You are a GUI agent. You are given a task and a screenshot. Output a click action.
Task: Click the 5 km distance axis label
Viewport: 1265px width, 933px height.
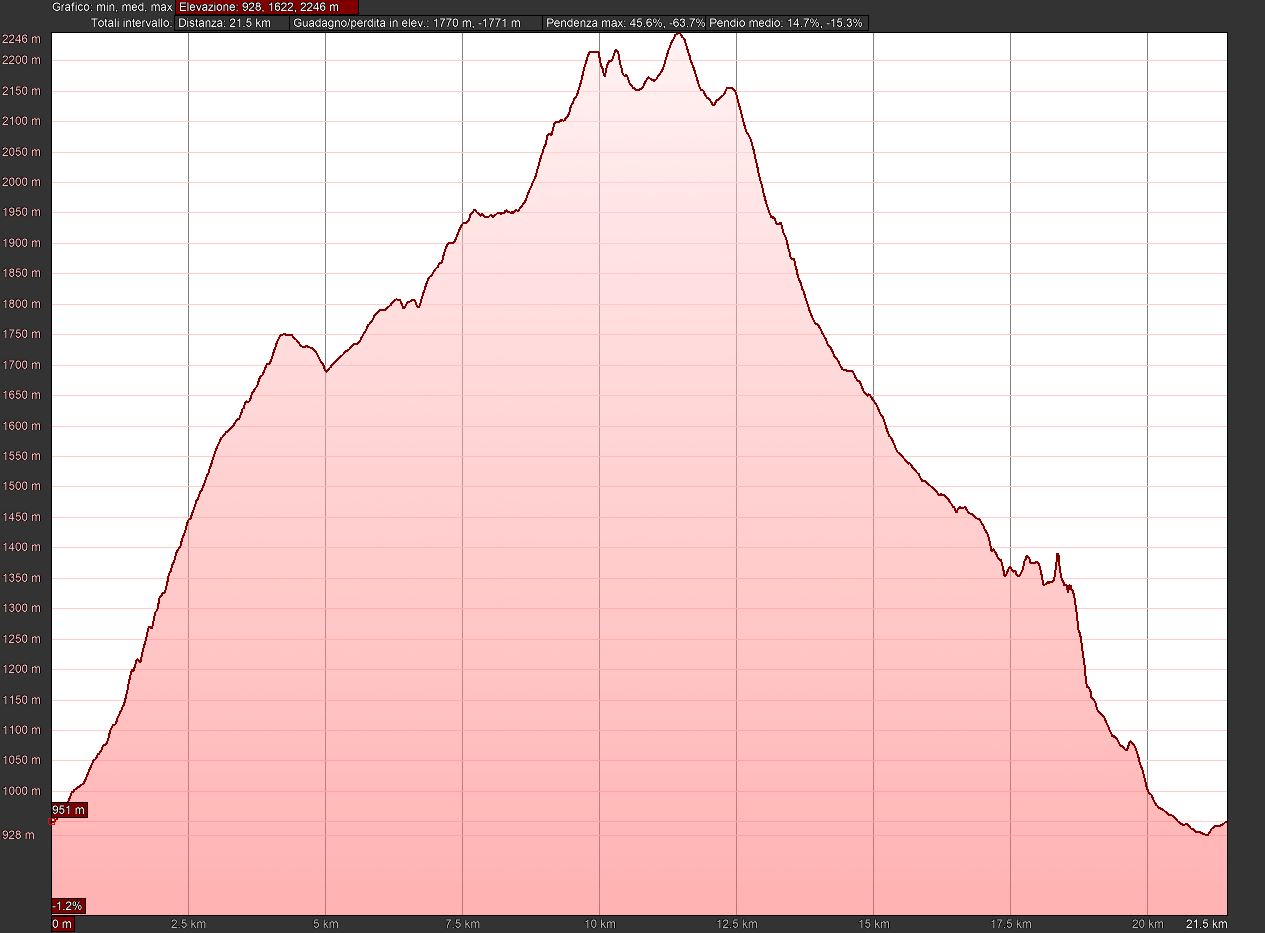[x=325, y=924]
